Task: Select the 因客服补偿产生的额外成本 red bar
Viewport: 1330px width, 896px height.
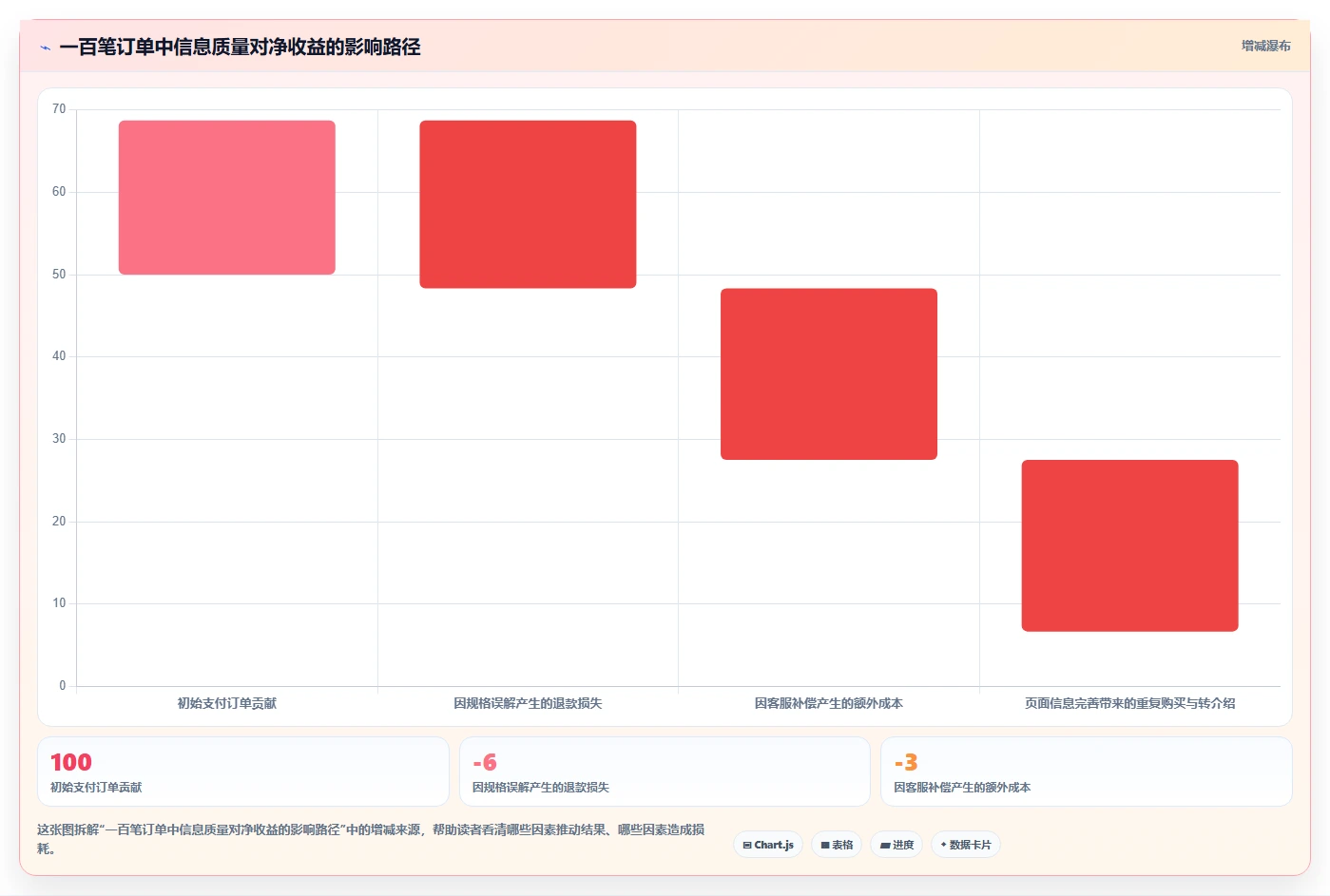Action: pyautogui.click(x=829, y=374)
